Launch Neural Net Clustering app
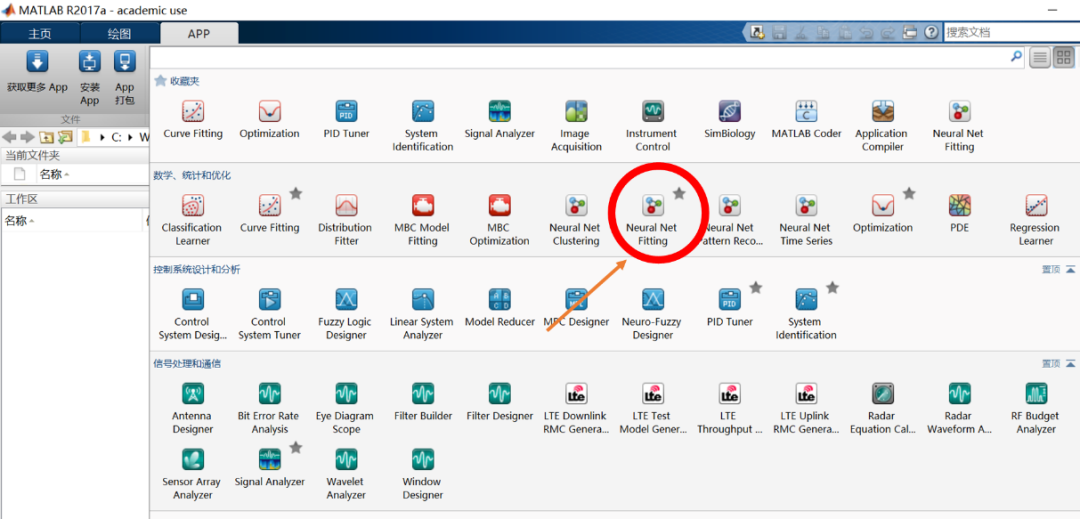The height and width of the screenshot is (519, 1080). tap(576, 220)
